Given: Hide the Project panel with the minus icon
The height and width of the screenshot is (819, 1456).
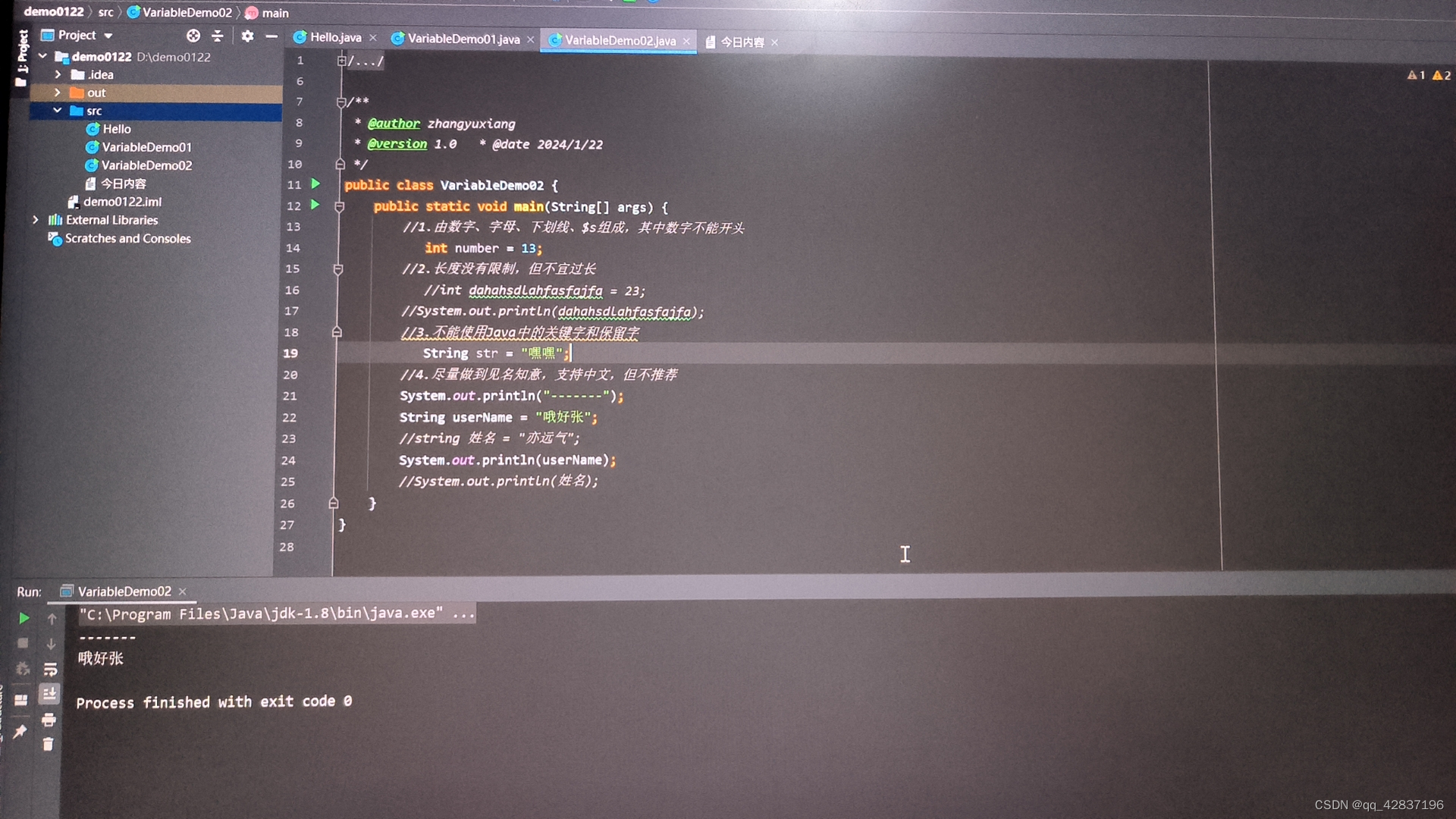Looking at the screenshot, I should 271,36.
